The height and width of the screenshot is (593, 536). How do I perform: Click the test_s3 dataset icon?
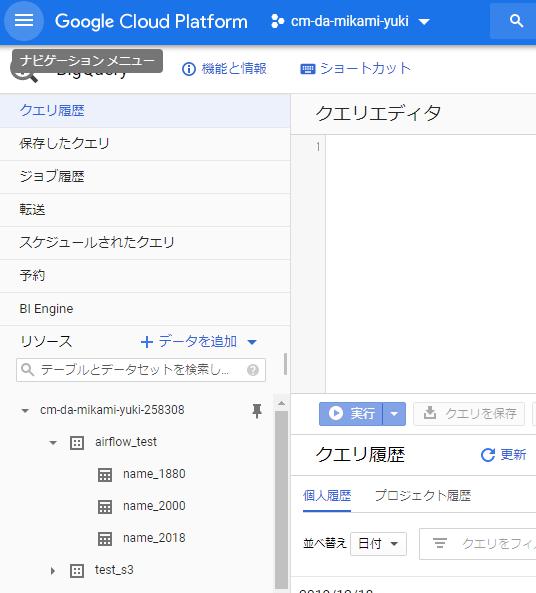tap(77, 571)
